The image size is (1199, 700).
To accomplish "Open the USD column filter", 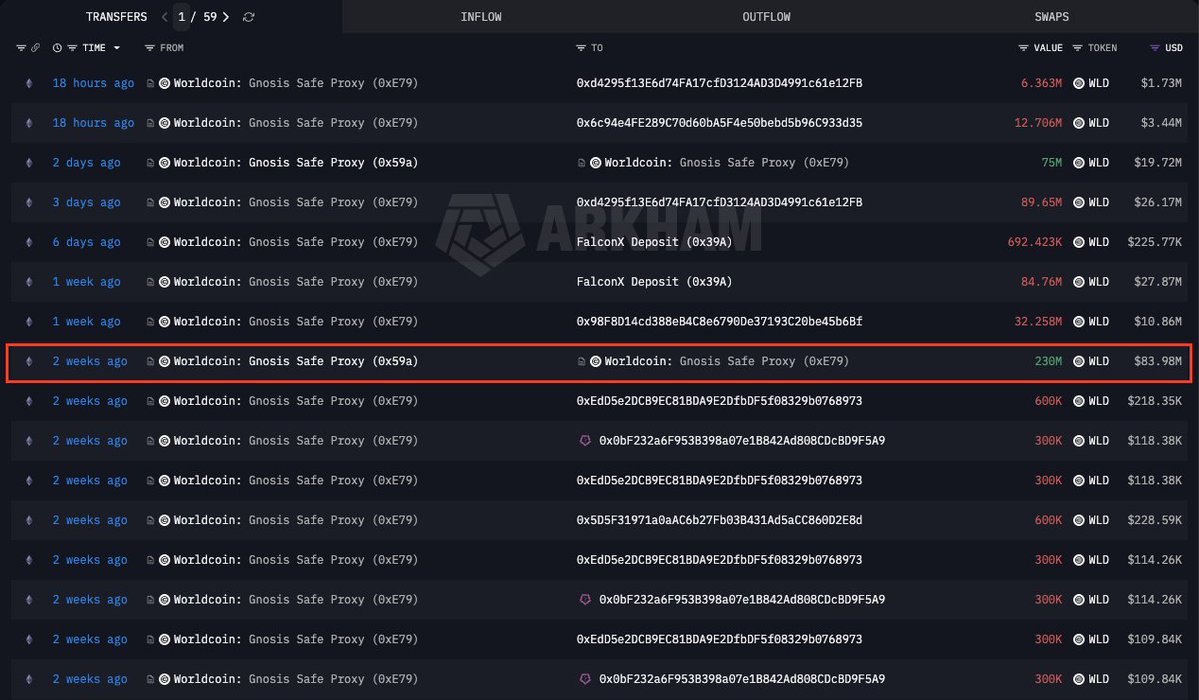I will click(1155, 47).
